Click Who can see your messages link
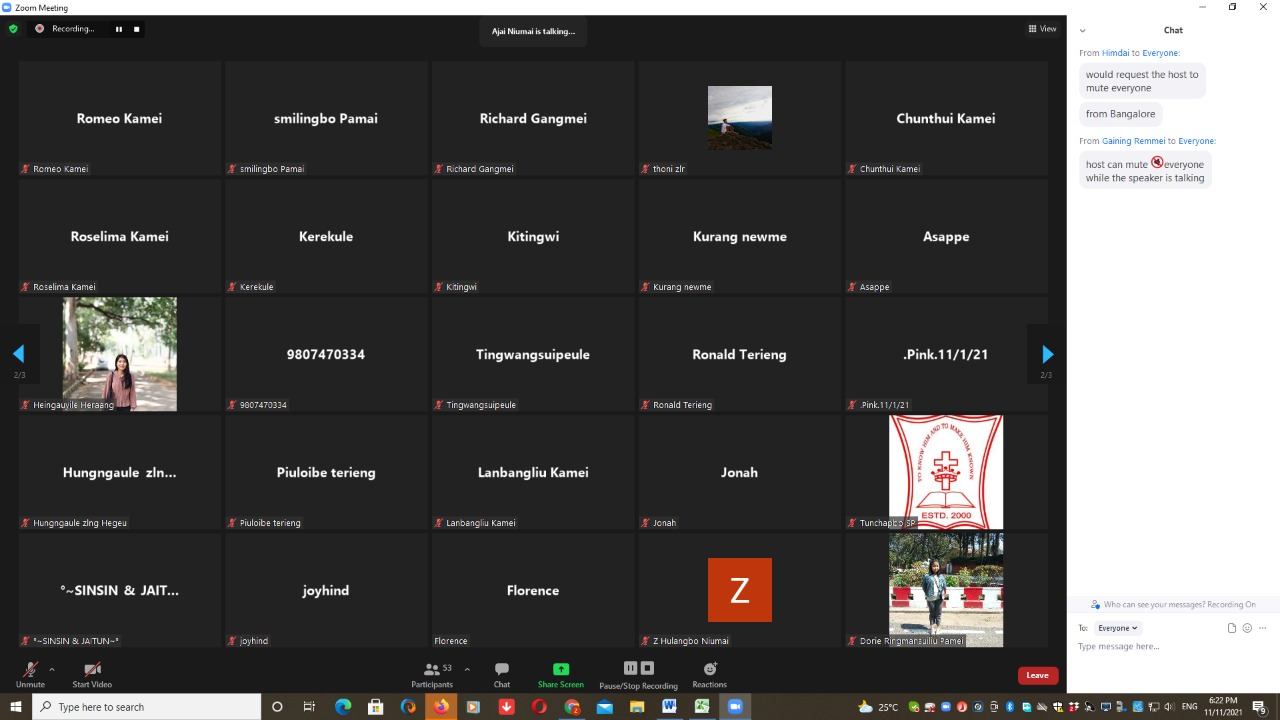 point(1172,604)
